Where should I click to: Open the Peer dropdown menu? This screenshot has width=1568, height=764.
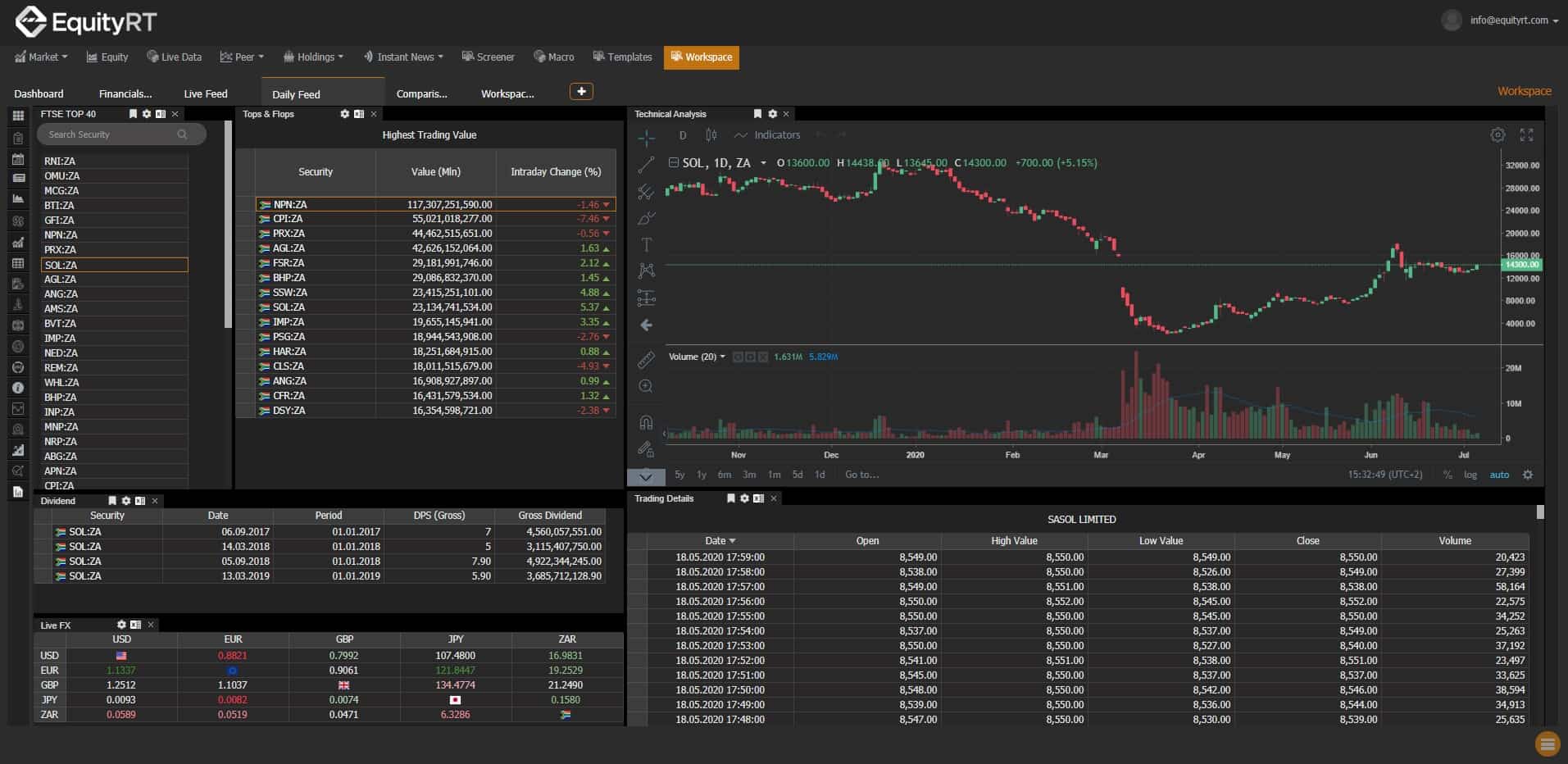tap(242, 57)
